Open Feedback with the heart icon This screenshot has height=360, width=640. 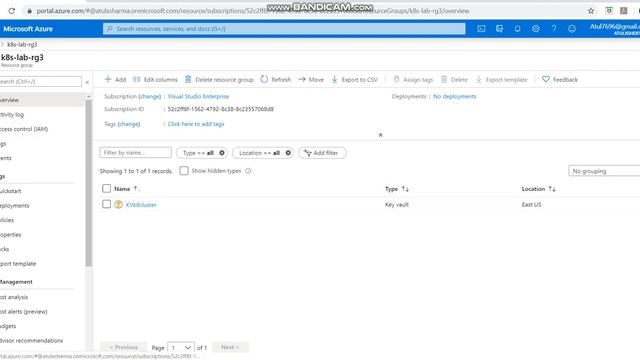[560, 80]
